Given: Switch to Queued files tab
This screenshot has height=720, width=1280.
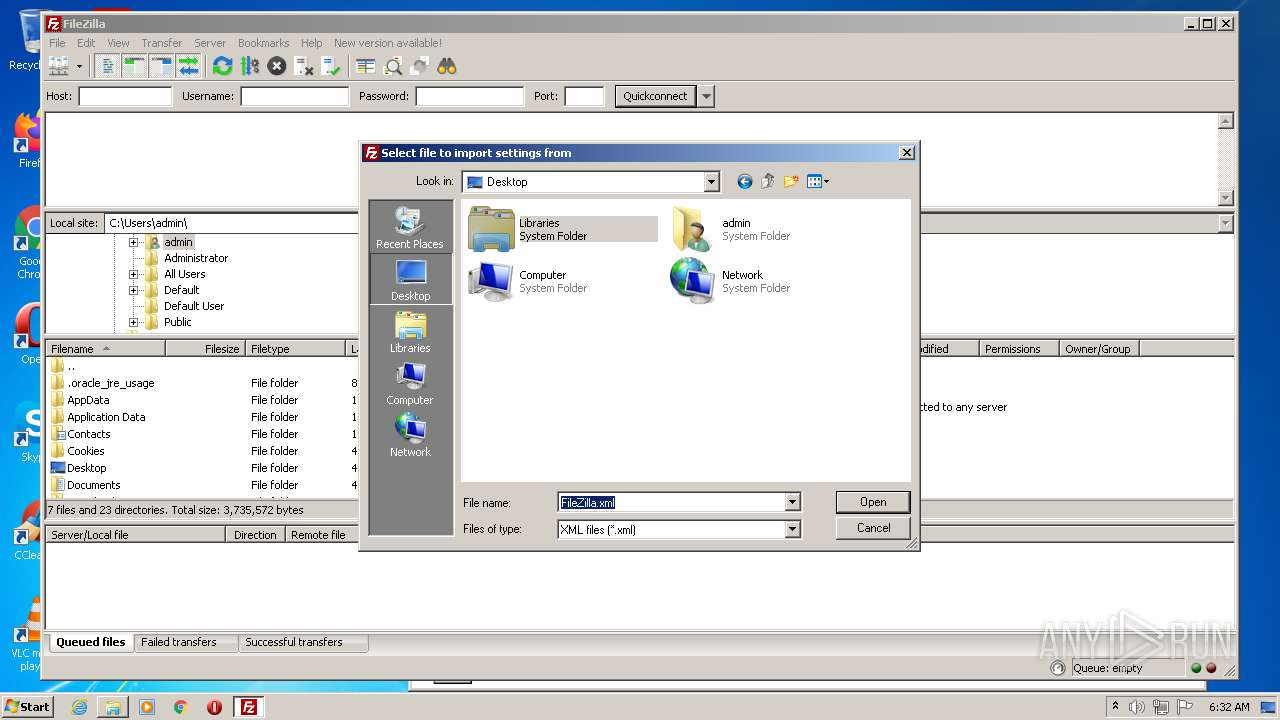Looking at the screenshot, I should pyautogui.click(x=91, y=642).
